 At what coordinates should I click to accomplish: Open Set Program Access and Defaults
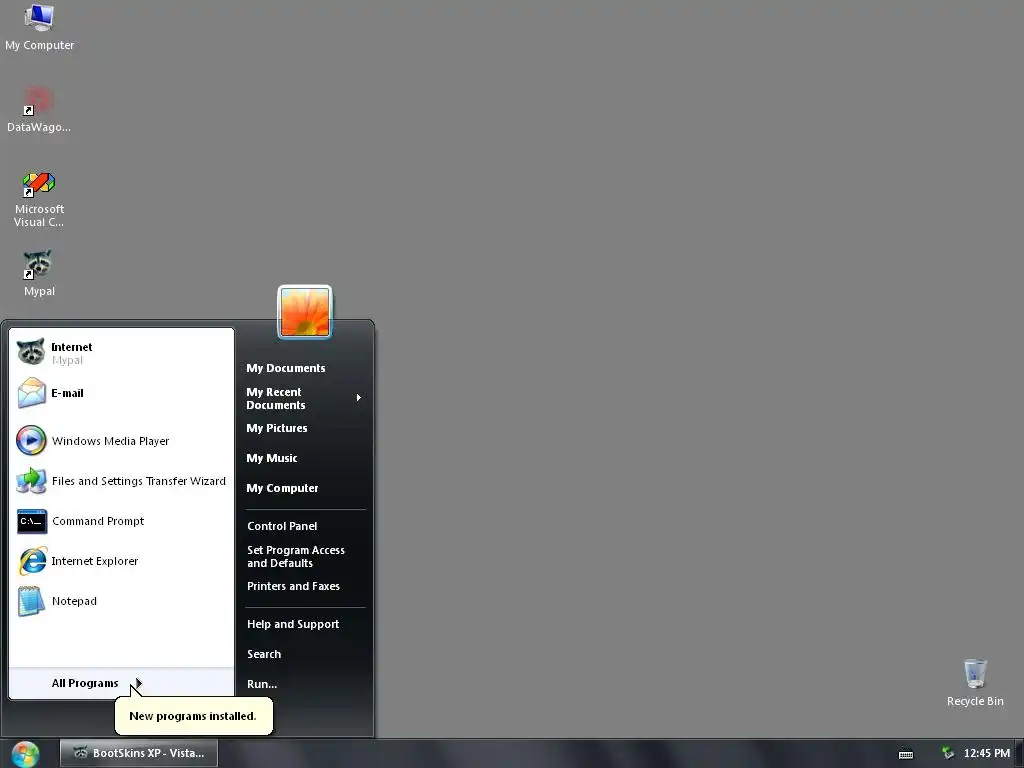coord(296,556)
